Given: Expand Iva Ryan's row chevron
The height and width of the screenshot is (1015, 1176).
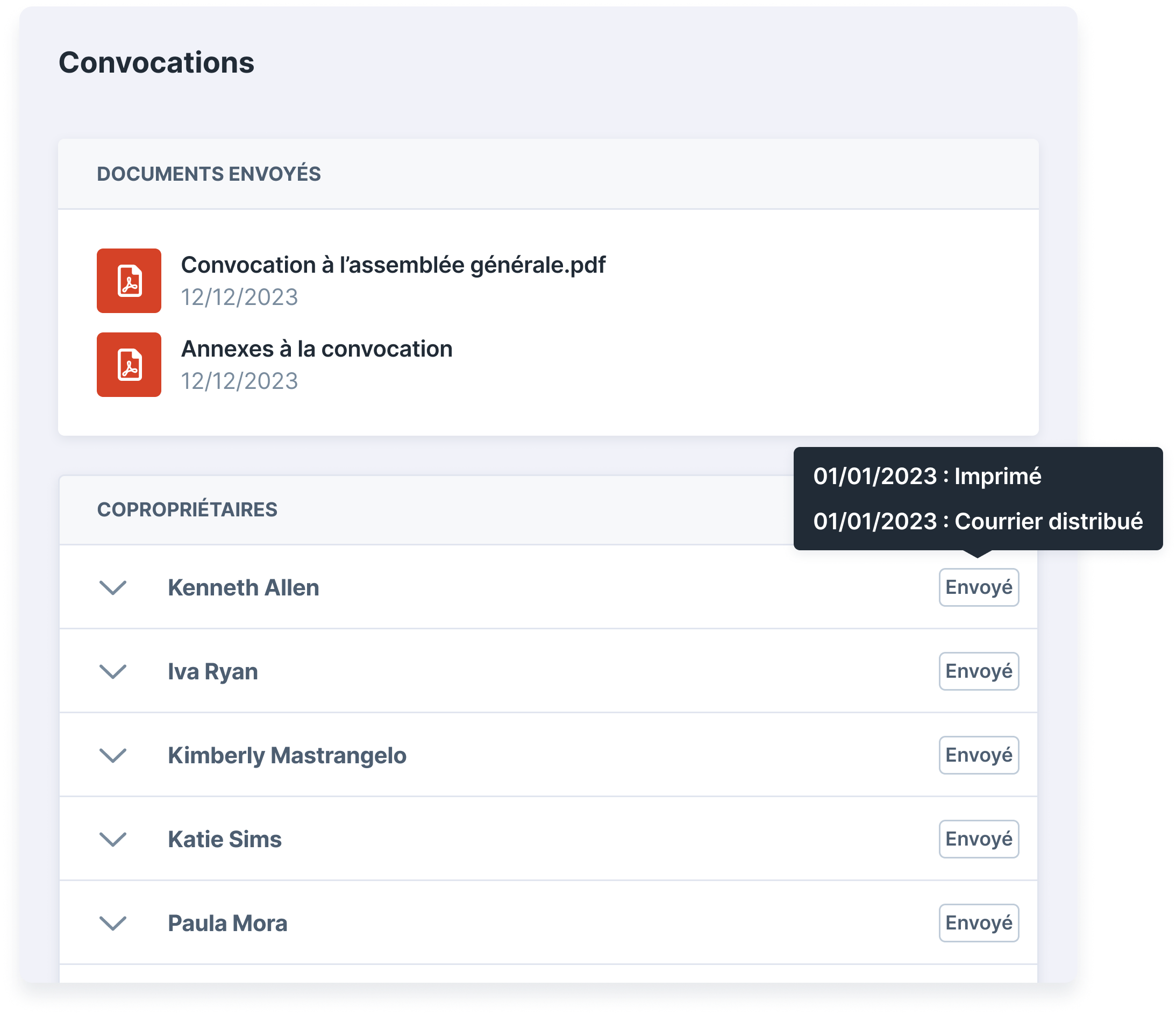Looking at the screenshot, I should tap(113, 672).
